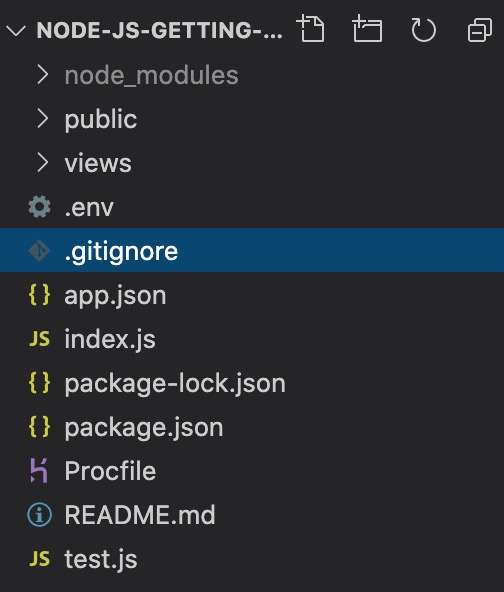
Task: Click the git icon beside .gitignore
Action: click(x=39, y=251)
